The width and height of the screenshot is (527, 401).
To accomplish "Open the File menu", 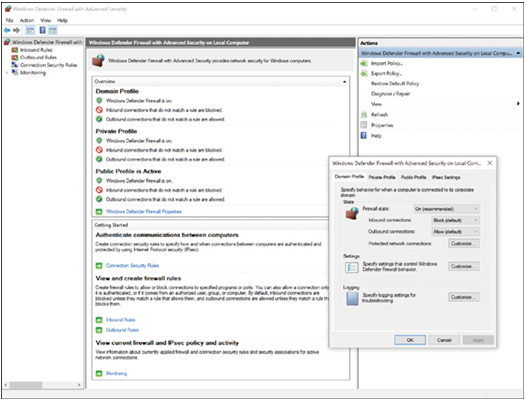I will (x=9, y=20).
